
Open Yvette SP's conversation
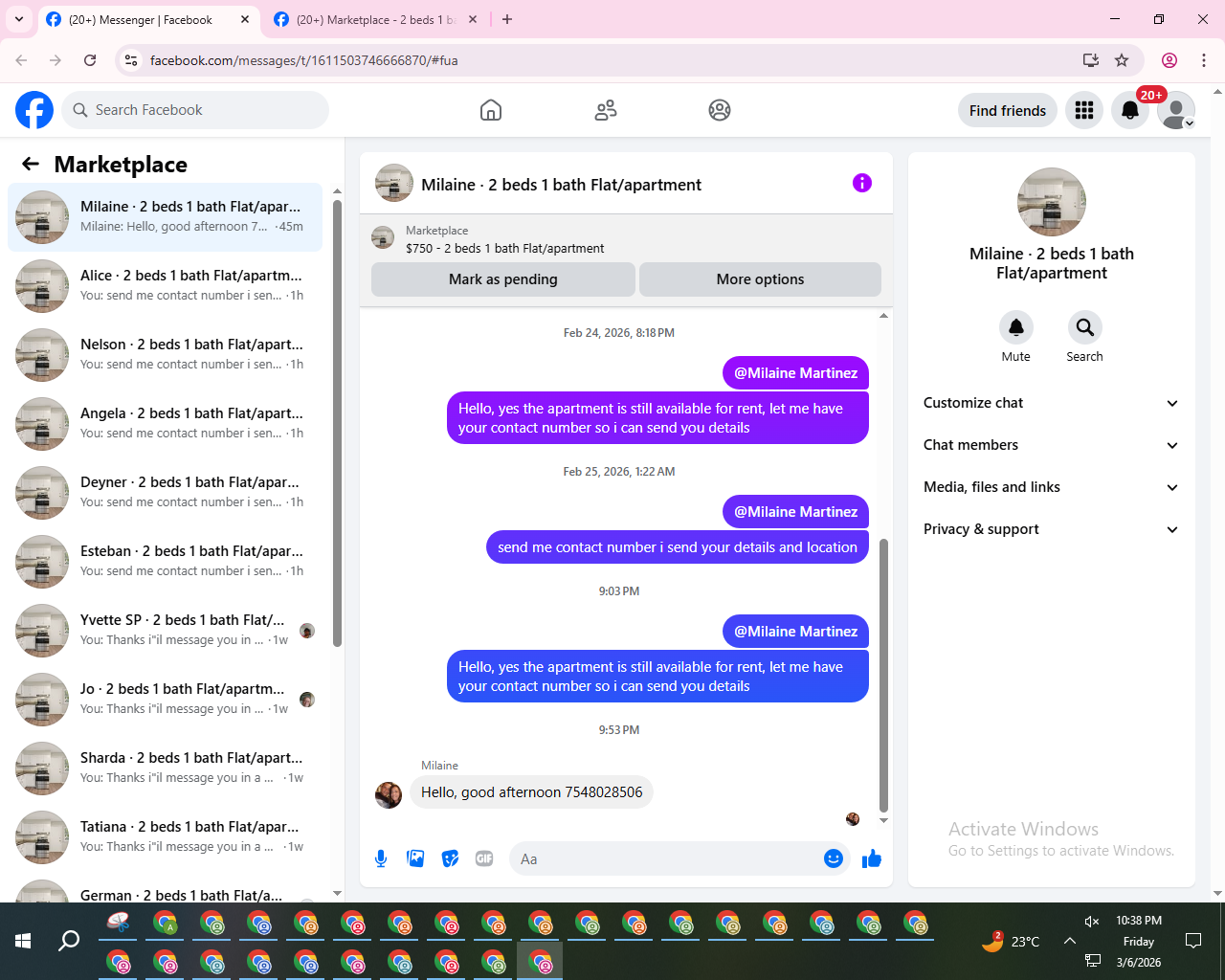pos(166,631)
